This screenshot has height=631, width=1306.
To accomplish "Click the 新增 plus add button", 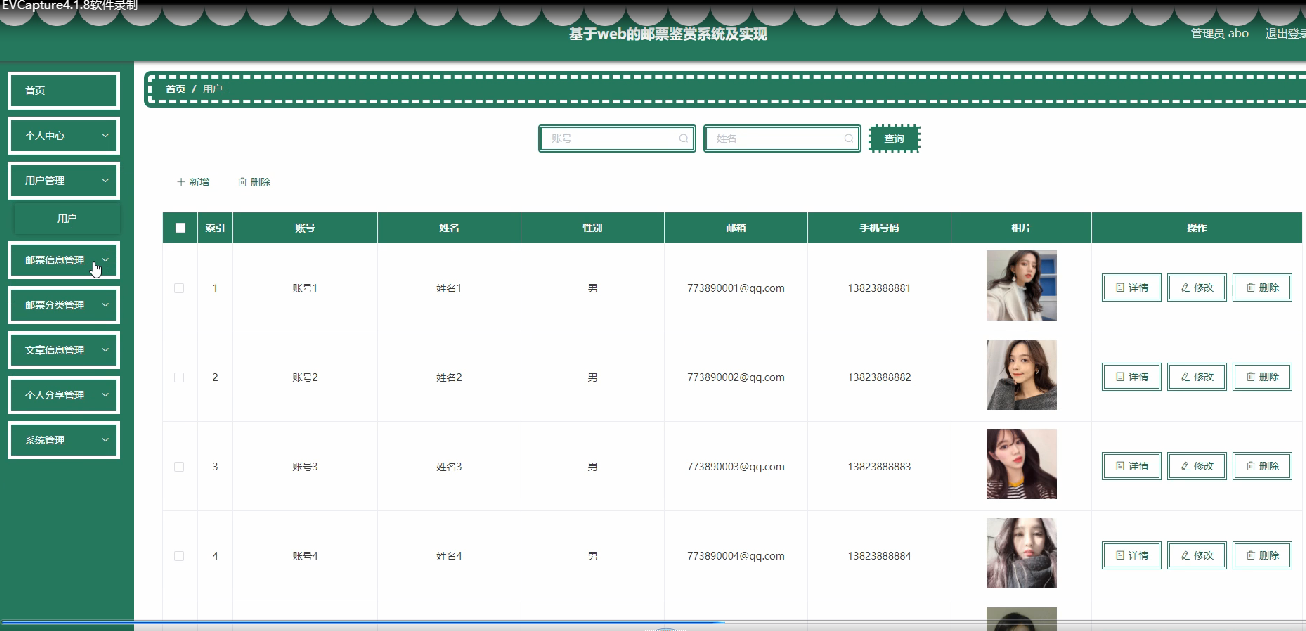I will click(193, 182).
